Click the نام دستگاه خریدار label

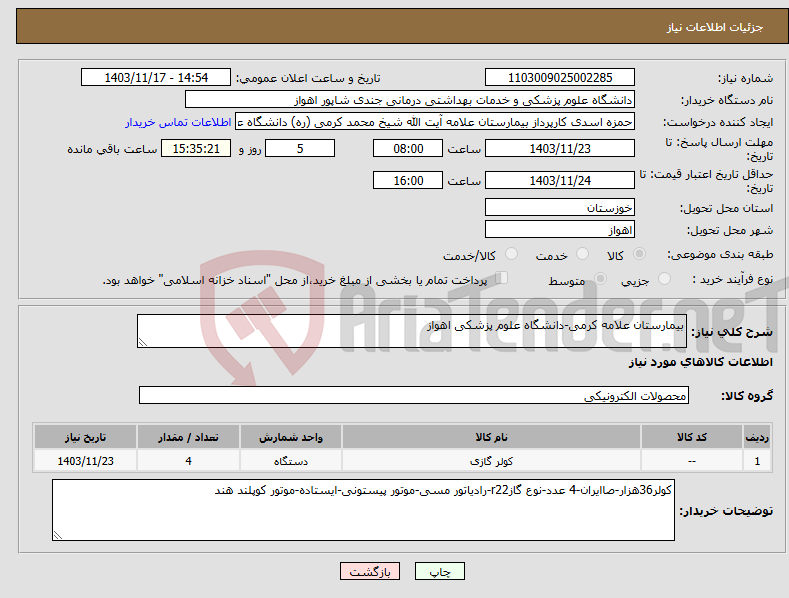727,100
